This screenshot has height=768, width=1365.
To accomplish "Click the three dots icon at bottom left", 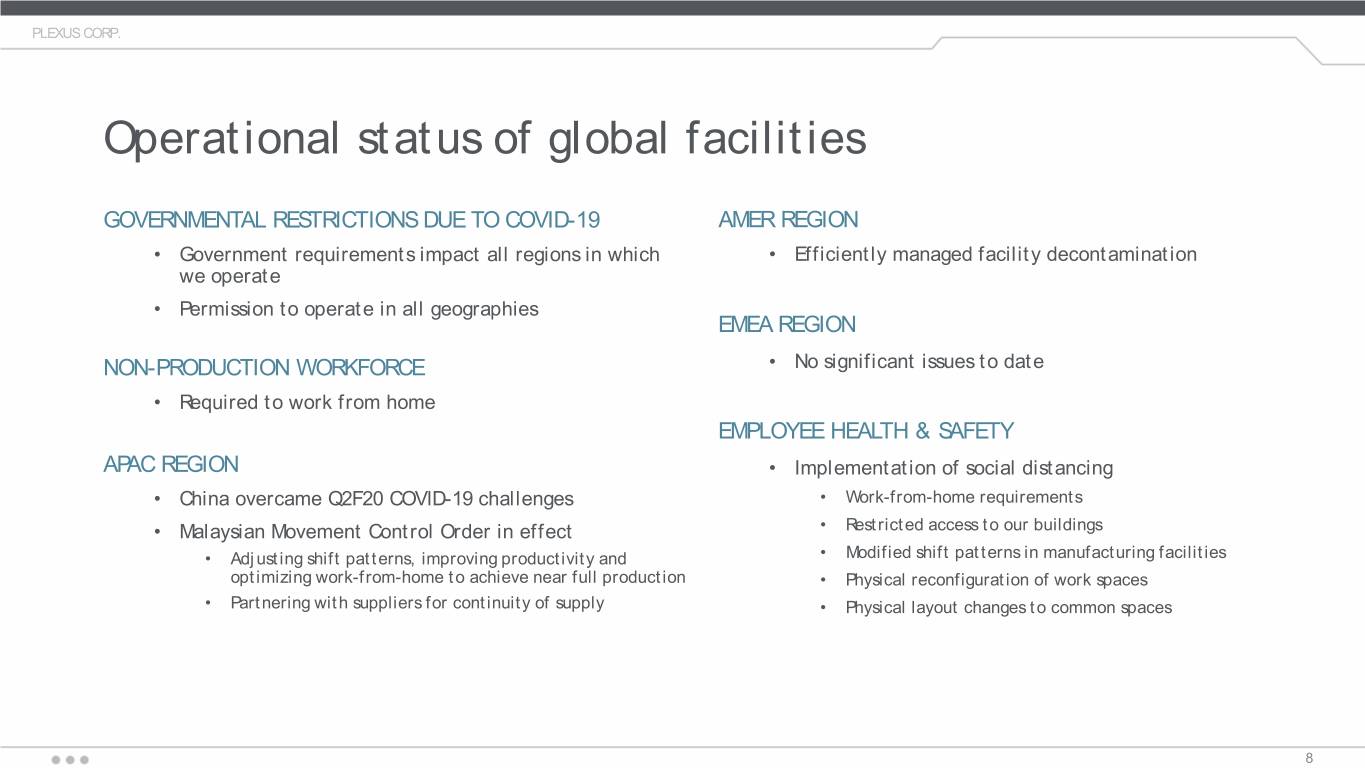I will pos(70,759).
